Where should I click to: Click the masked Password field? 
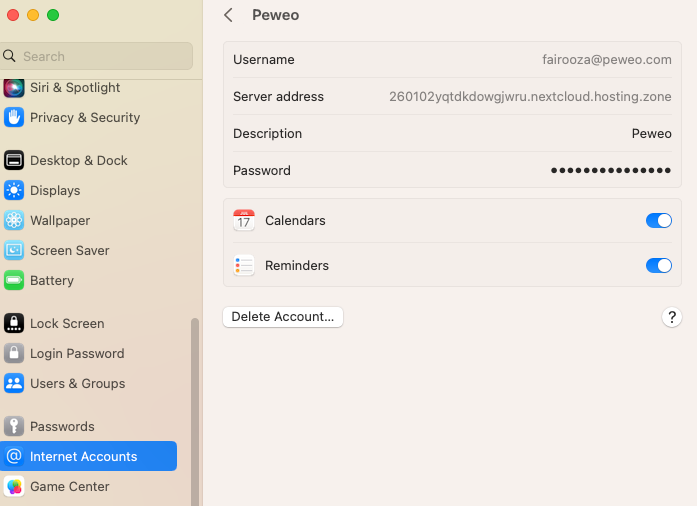tap(611, 170)
